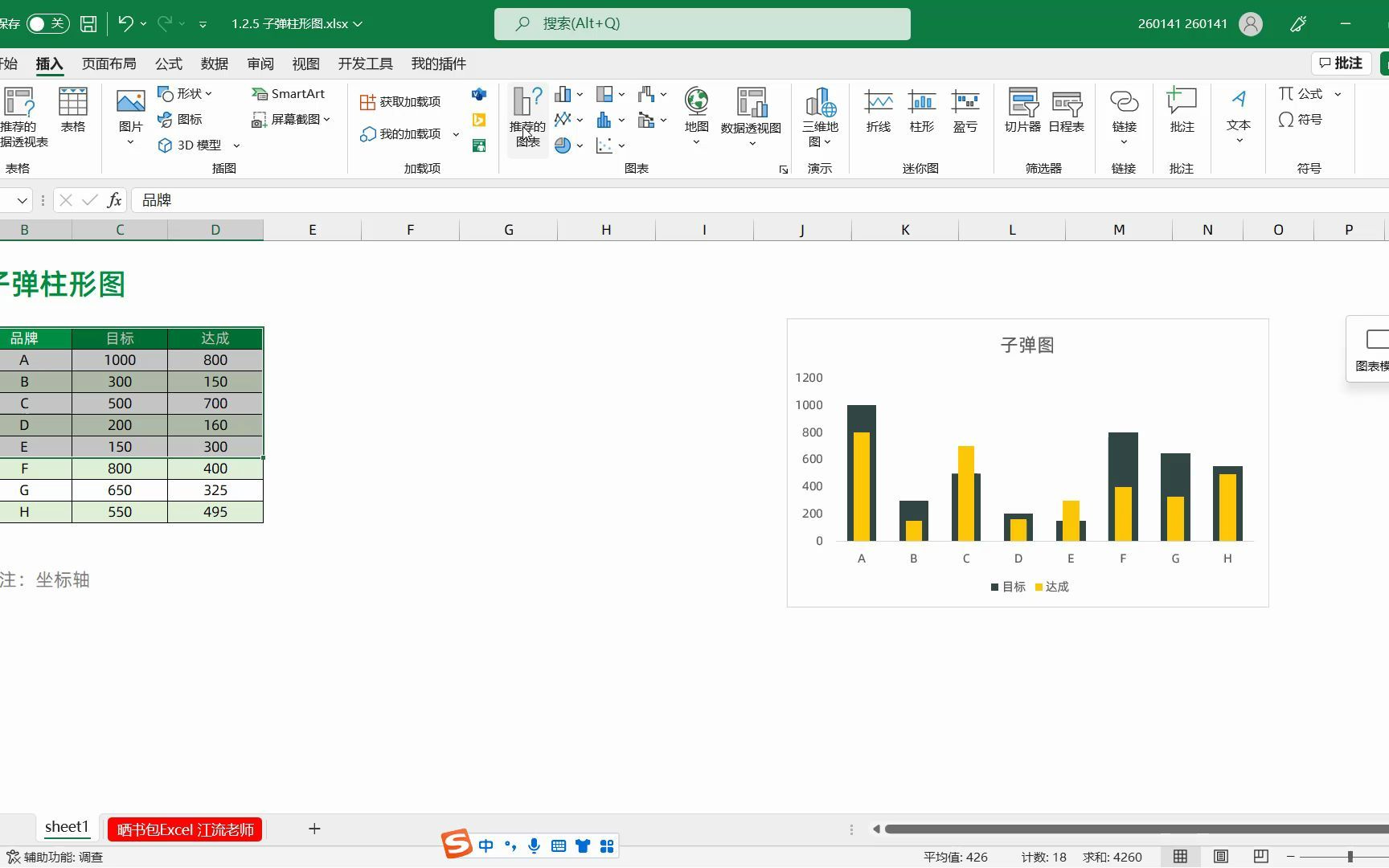
Task: Open the 视图 ribbon tab
Action: 306,63
